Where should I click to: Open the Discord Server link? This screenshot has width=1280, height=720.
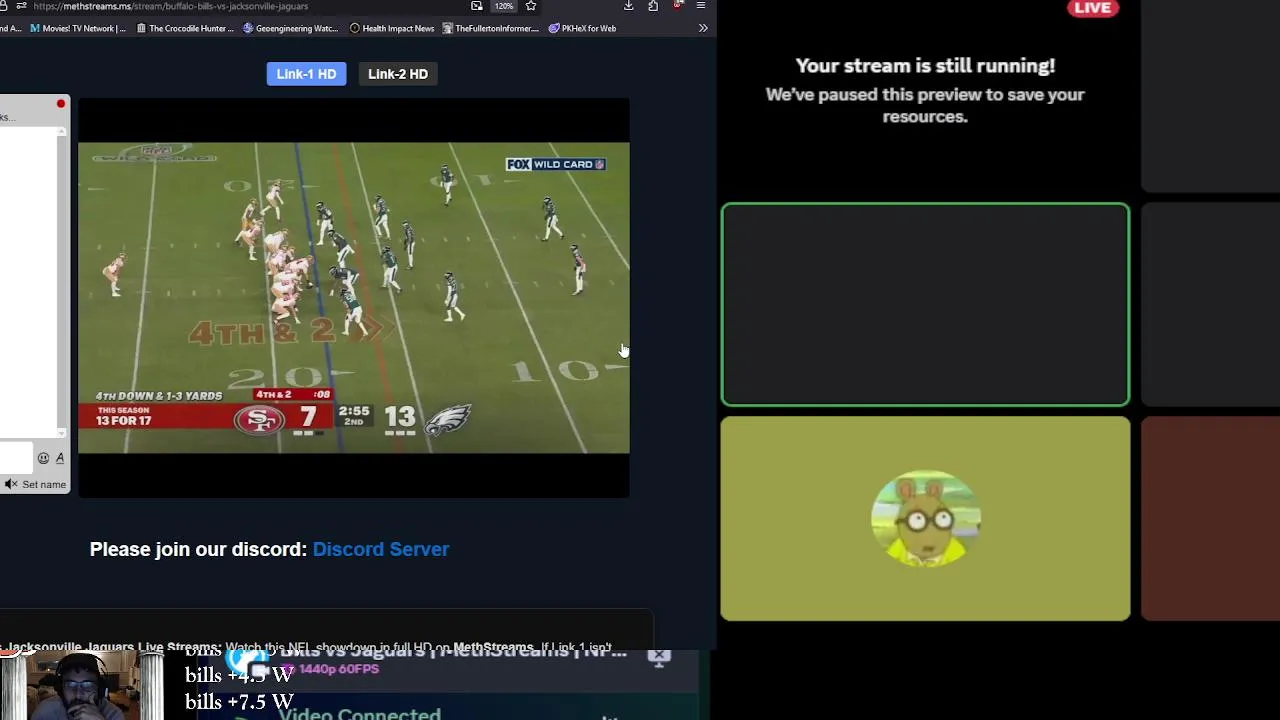(381, 549)
